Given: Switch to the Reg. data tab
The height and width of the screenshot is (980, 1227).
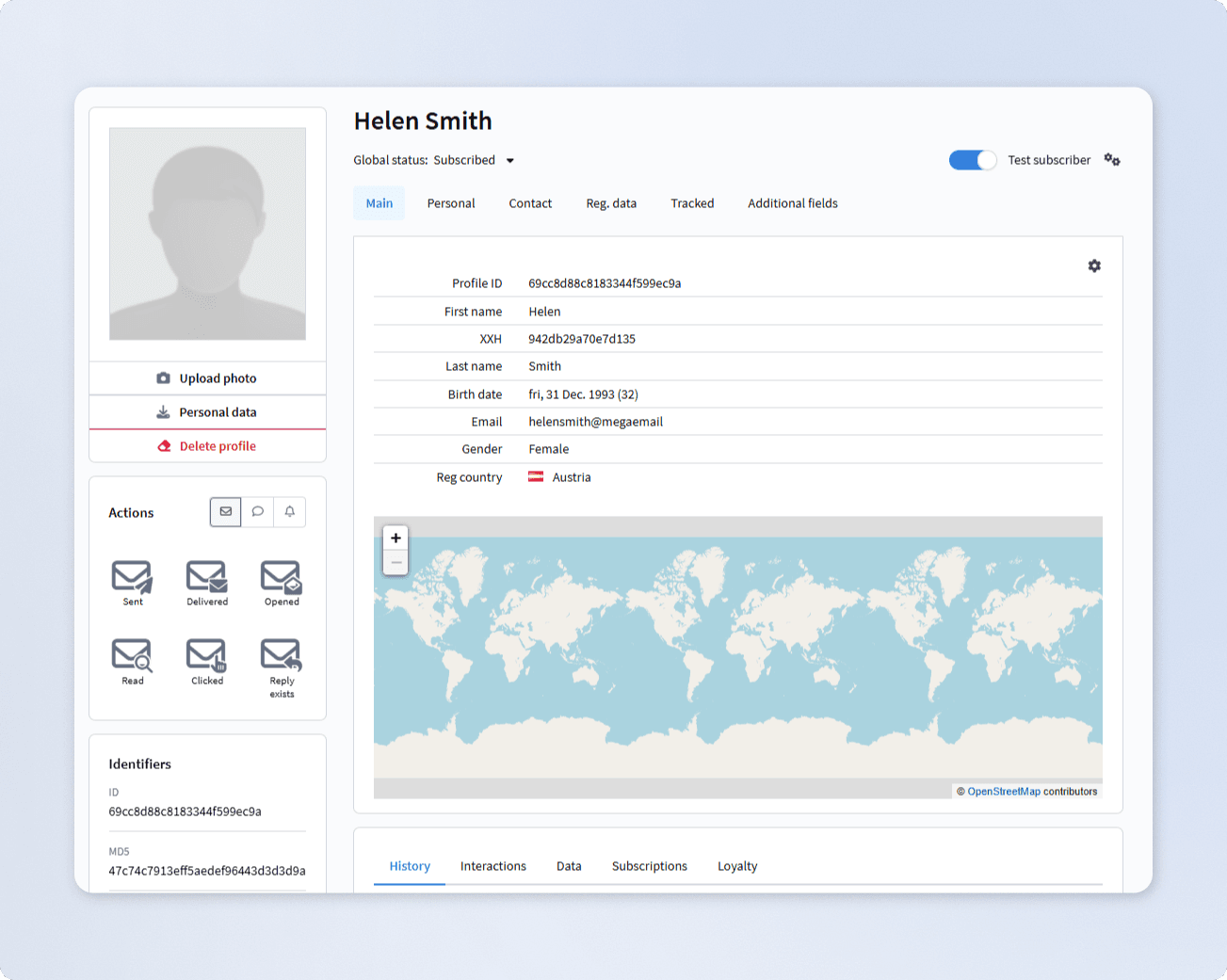Looking at the screenshot, I should (611, 203).
